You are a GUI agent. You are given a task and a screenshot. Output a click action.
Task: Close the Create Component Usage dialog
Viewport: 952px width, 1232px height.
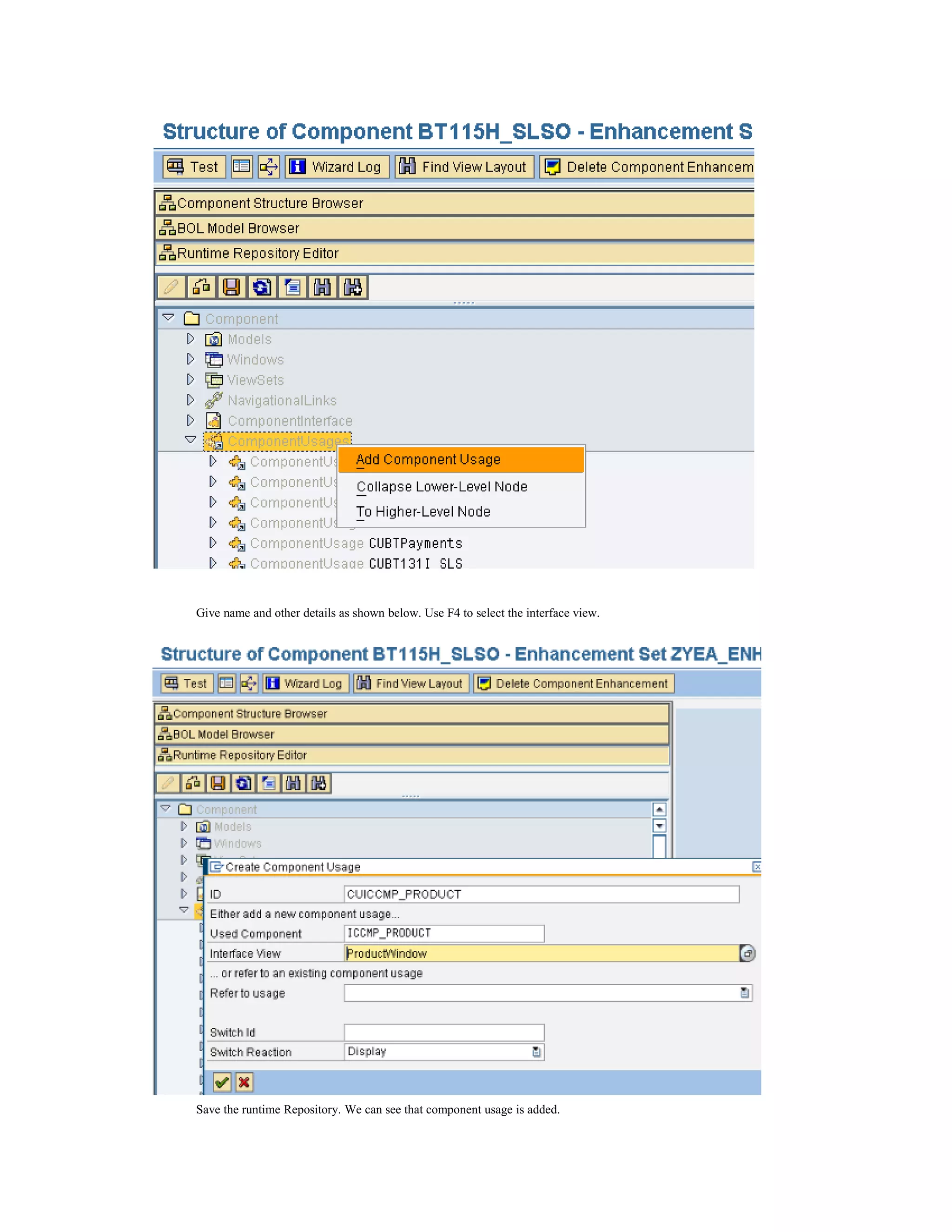click(x=757, y=867)
